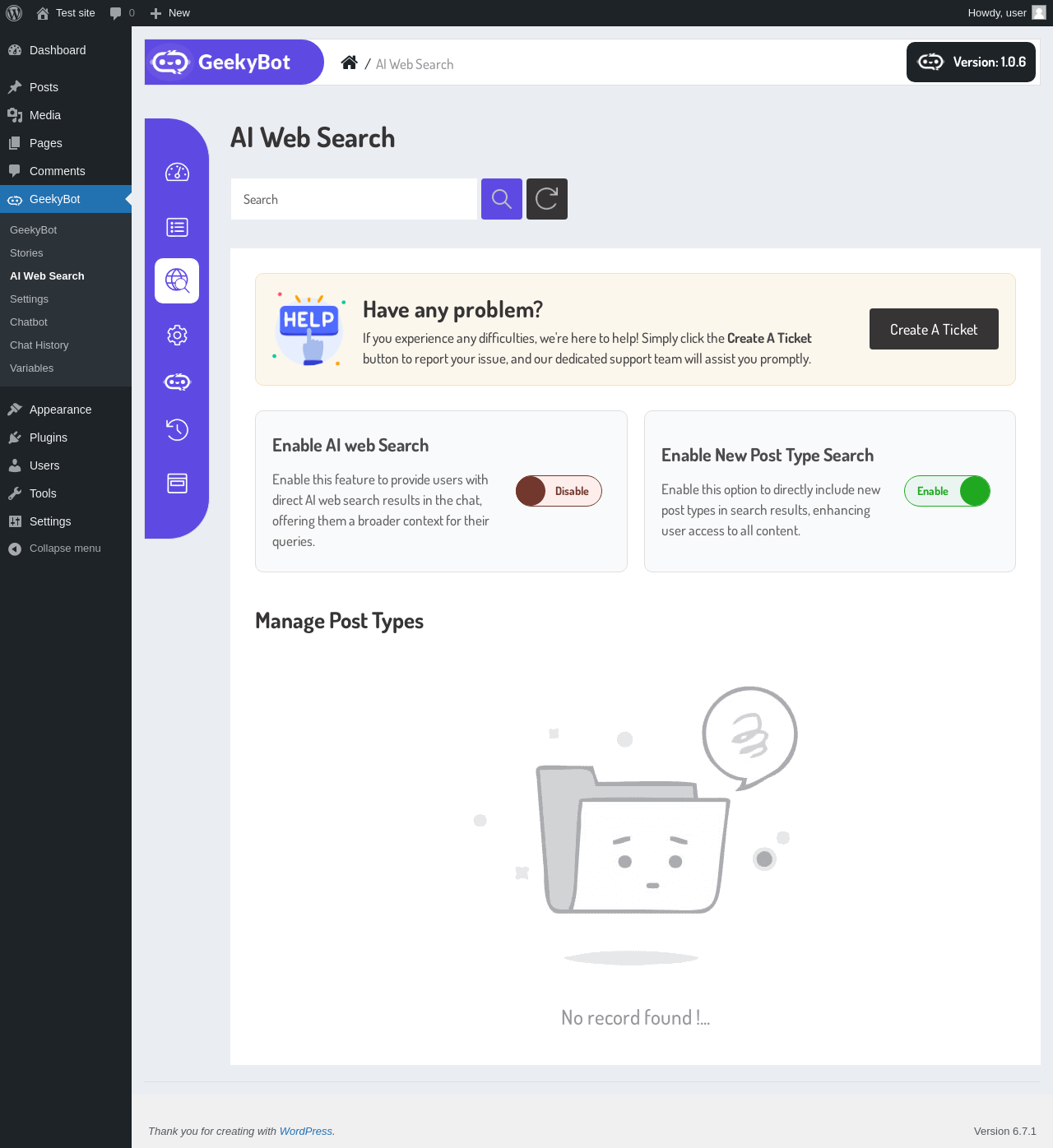Open the chatbot robot icon in purple sidebar
1053x1148 pixels.
177,382
